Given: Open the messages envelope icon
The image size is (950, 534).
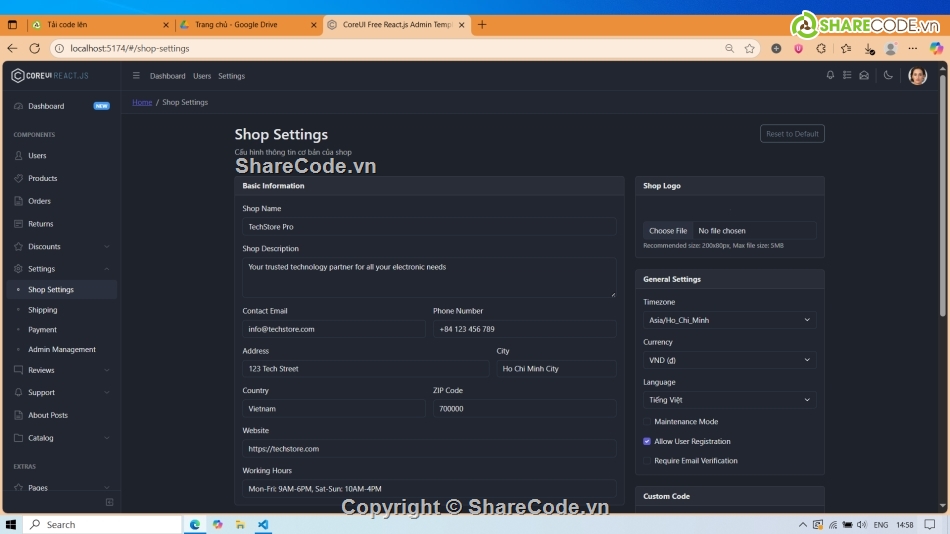Looking at the screenshot, I should (x=864, y=76).
